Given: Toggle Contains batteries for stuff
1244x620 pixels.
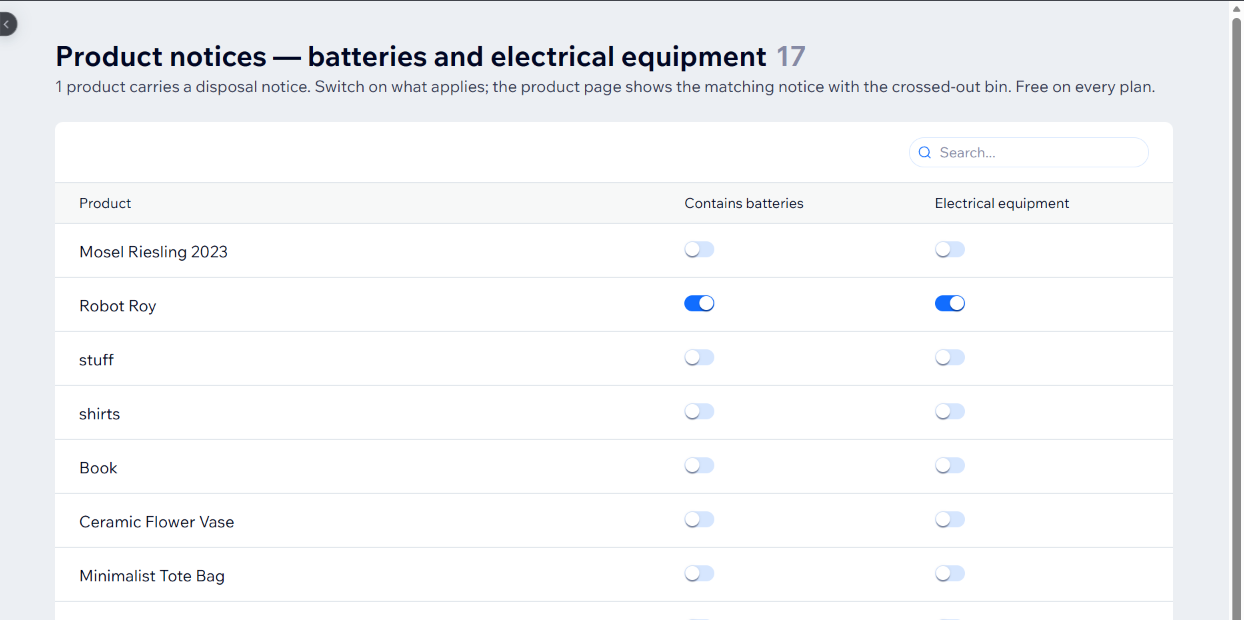Looking at the screenshot, I should (699, 358).
